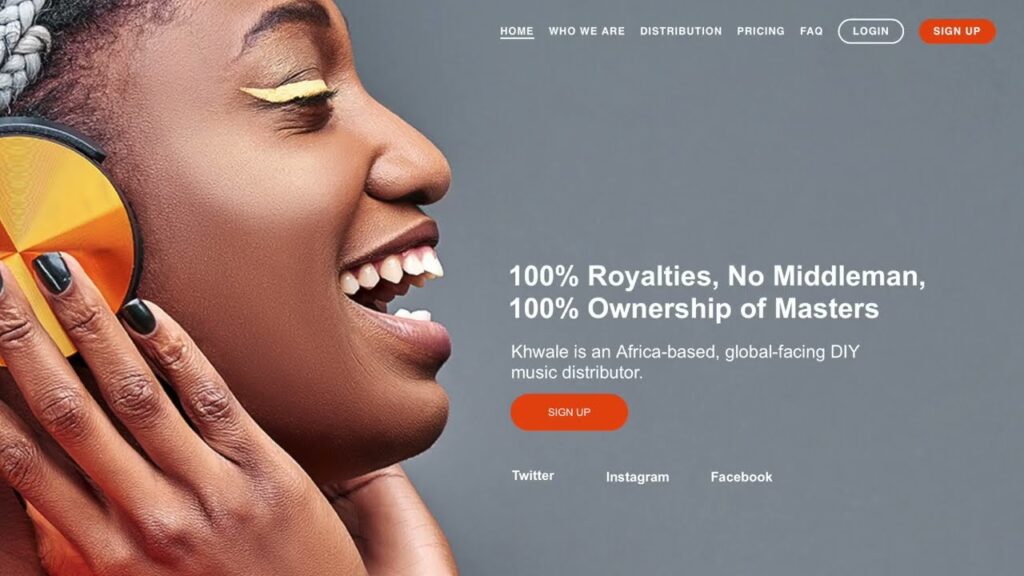Go to the HOME nav item

tap(517, 31)
